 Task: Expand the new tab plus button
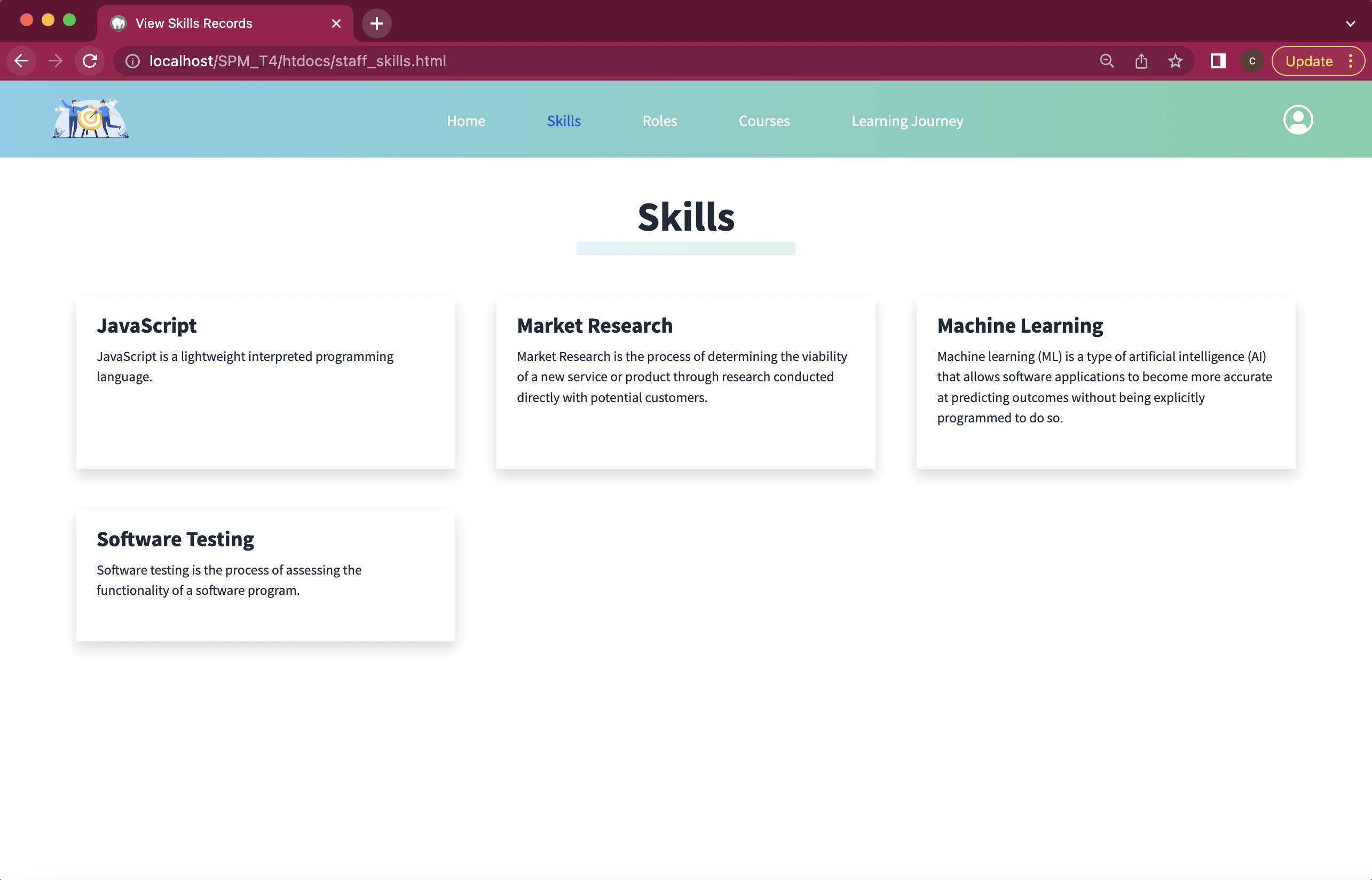pyautogui.click(x=376, y=23)
